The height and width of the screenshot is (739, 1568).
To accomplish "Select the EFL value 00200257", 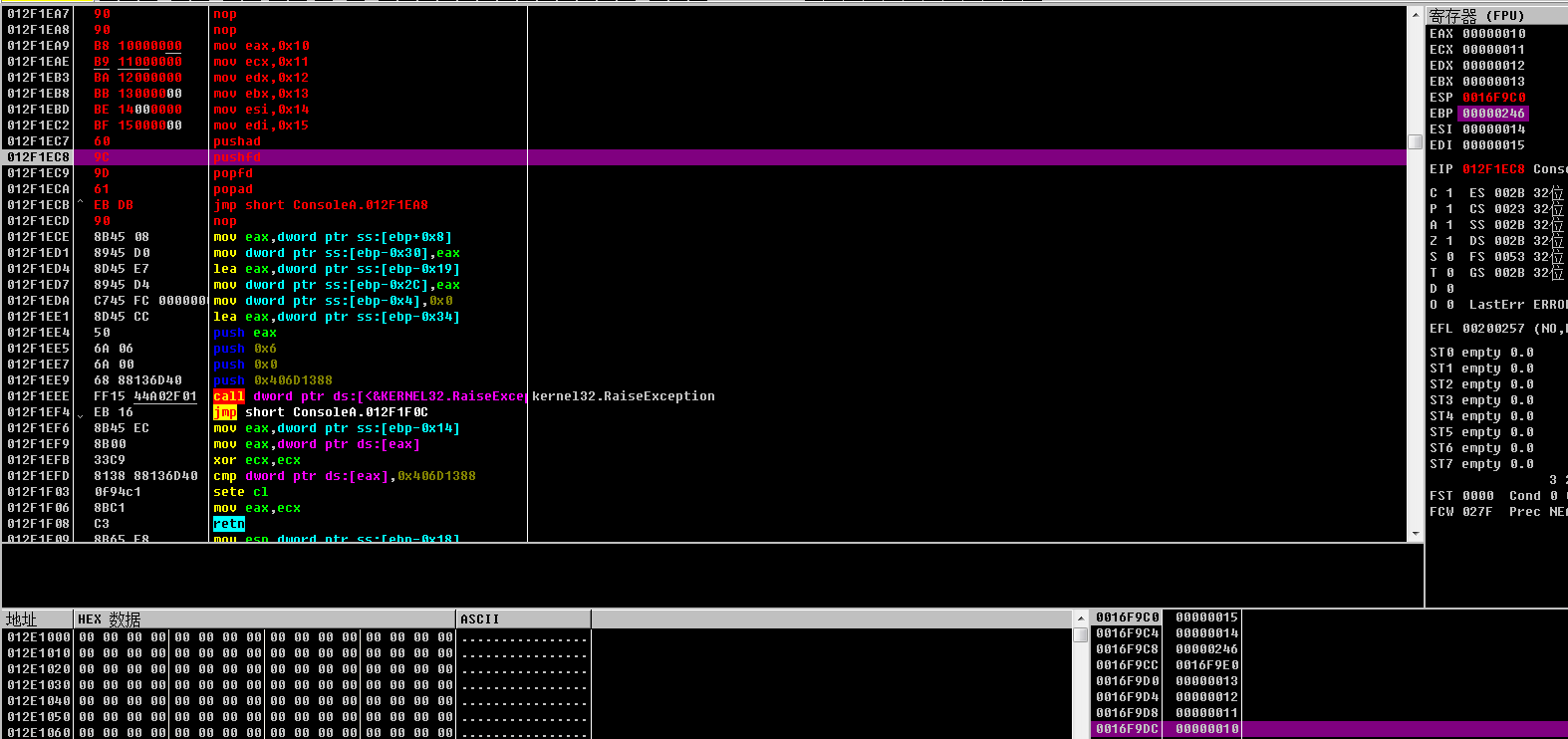I will 1493,329.
